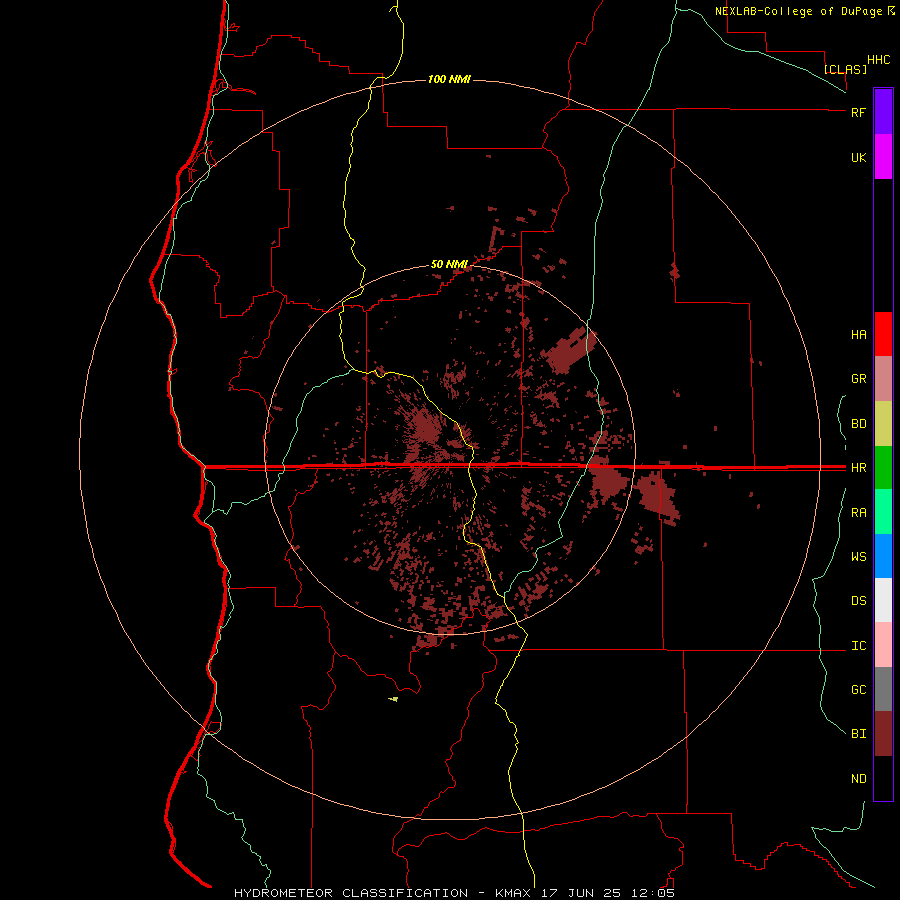Viewport: 900px width, 900px height.
Task: Click the DS legend label
Action: click(x=858, y=601)
